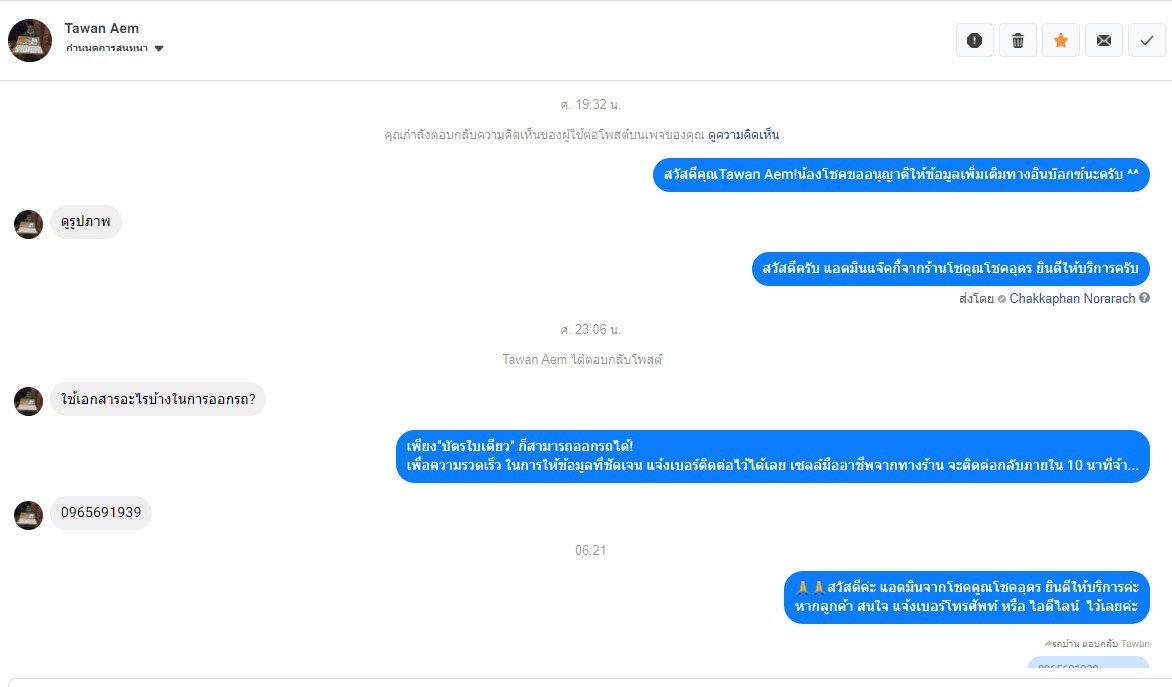Screen dimensions: 1172x687
Task: Click the greeting bubble mentioning Tawan Aem inbox
Action: tap(901, 175)
